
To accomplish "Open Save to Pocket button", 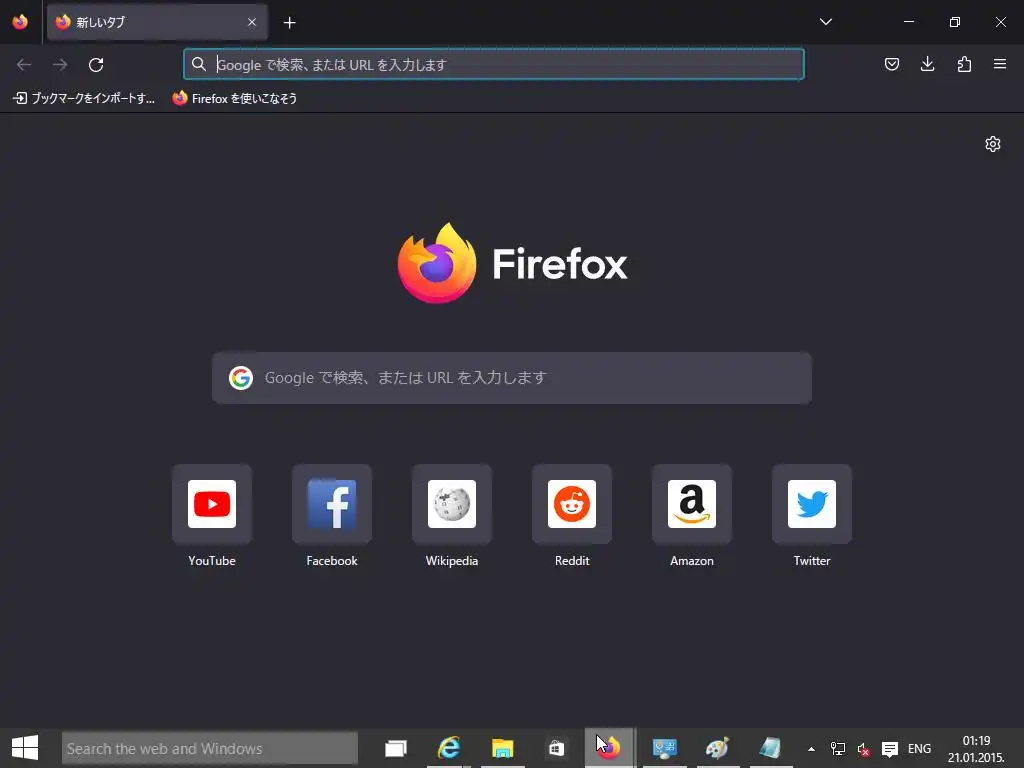I will (x=891, y=64).
